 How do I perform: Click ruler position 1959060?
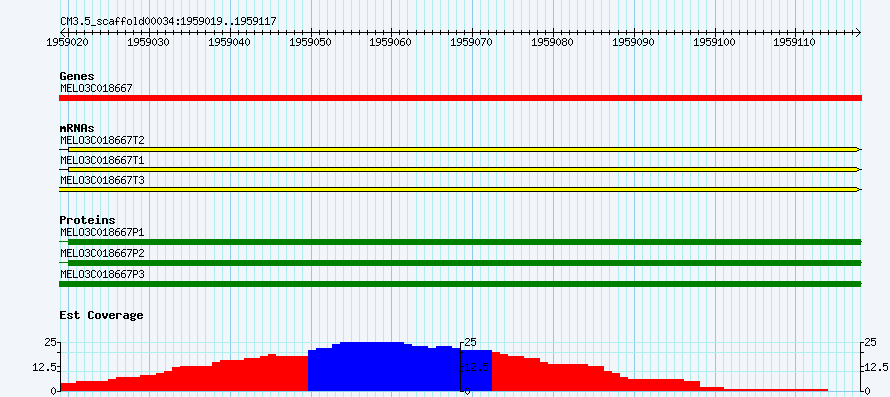[391, 42]
